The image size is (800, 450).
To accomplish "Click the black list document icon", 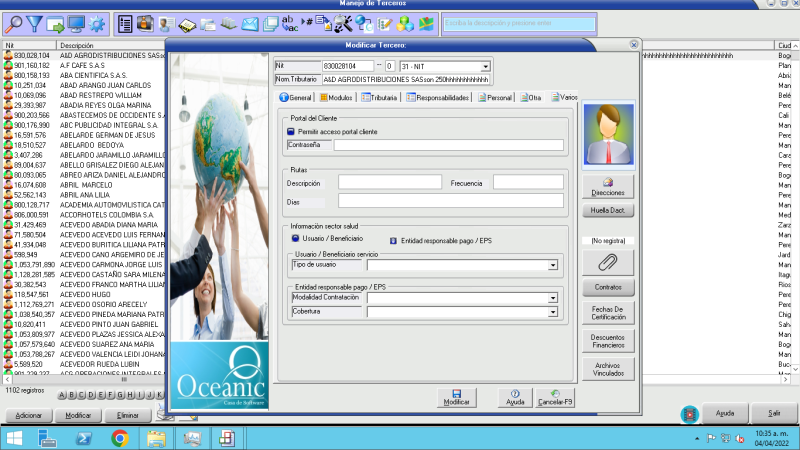I will tap(125, 24).
